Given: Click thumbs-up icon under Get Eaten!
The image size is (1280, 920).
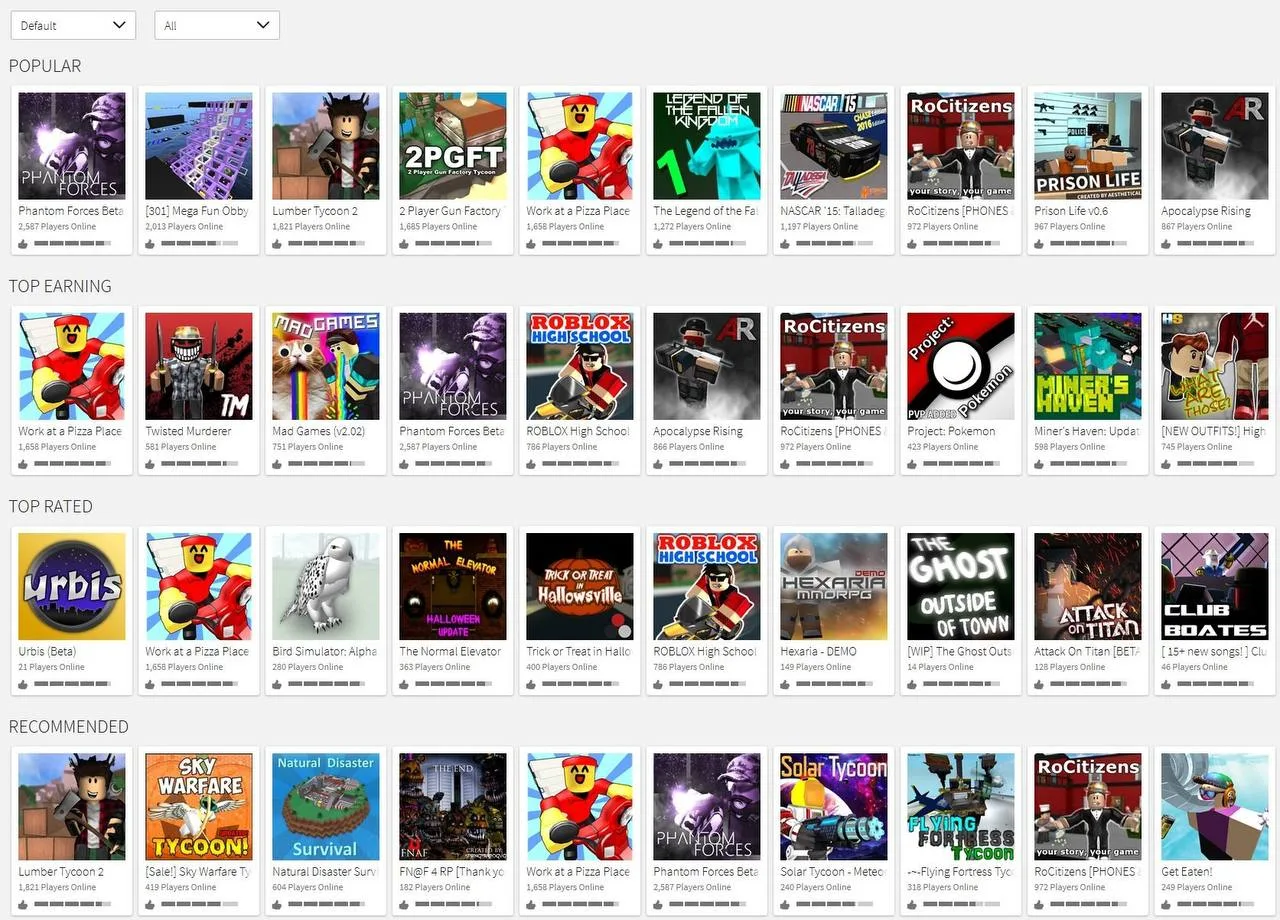Looking at the screenshot, I should click(x=1166, y=904).
